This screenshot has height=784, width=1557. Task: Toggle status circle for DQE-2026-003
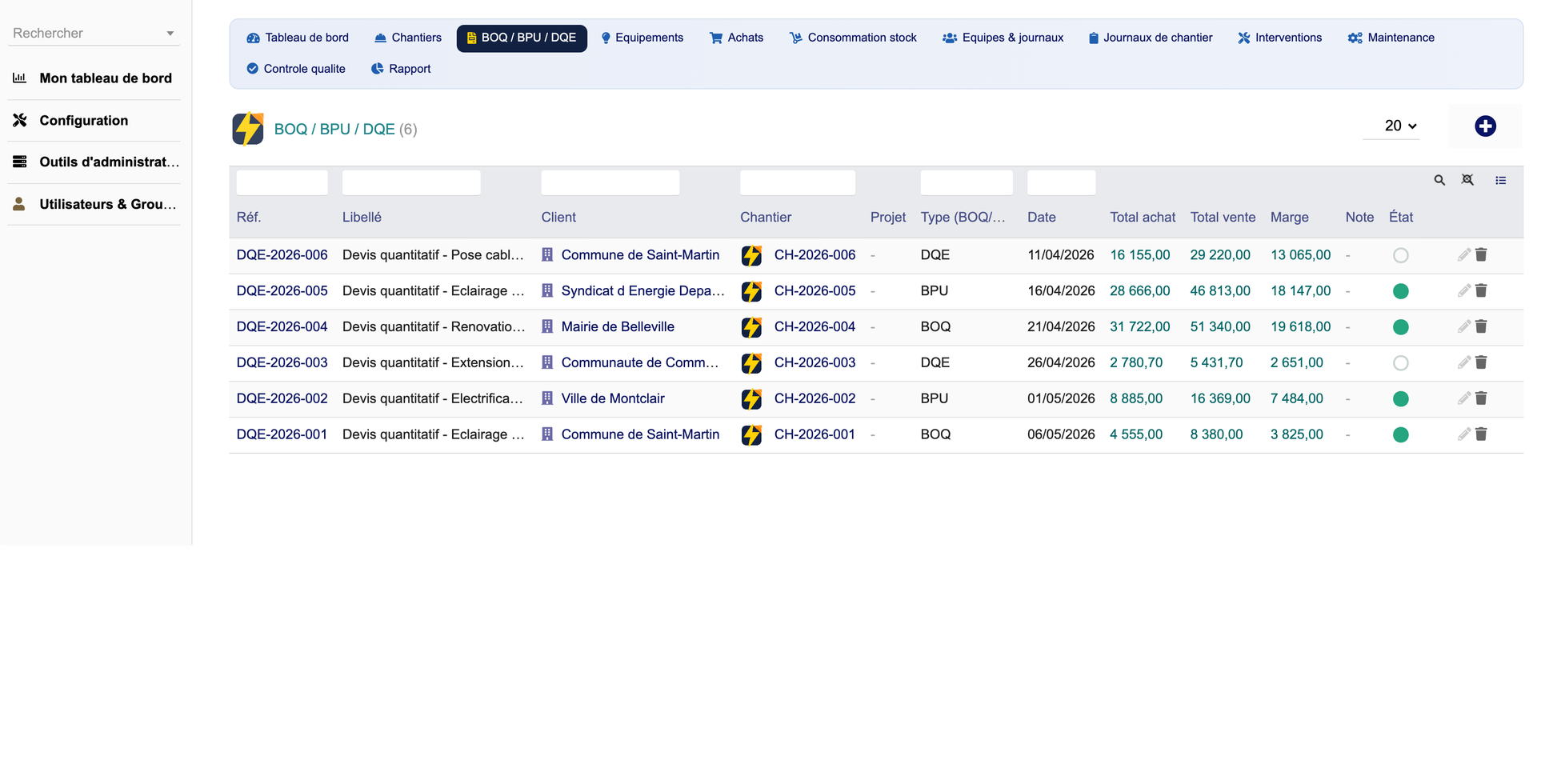point(1400,363)
